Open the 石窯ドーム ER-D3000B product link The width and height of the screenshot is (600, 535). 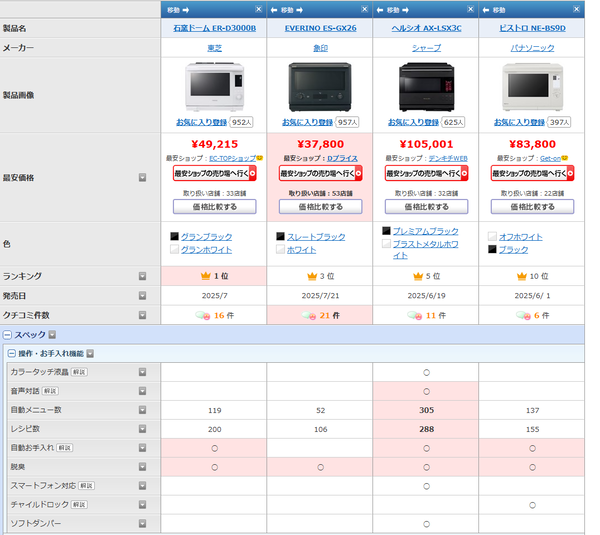215,28
